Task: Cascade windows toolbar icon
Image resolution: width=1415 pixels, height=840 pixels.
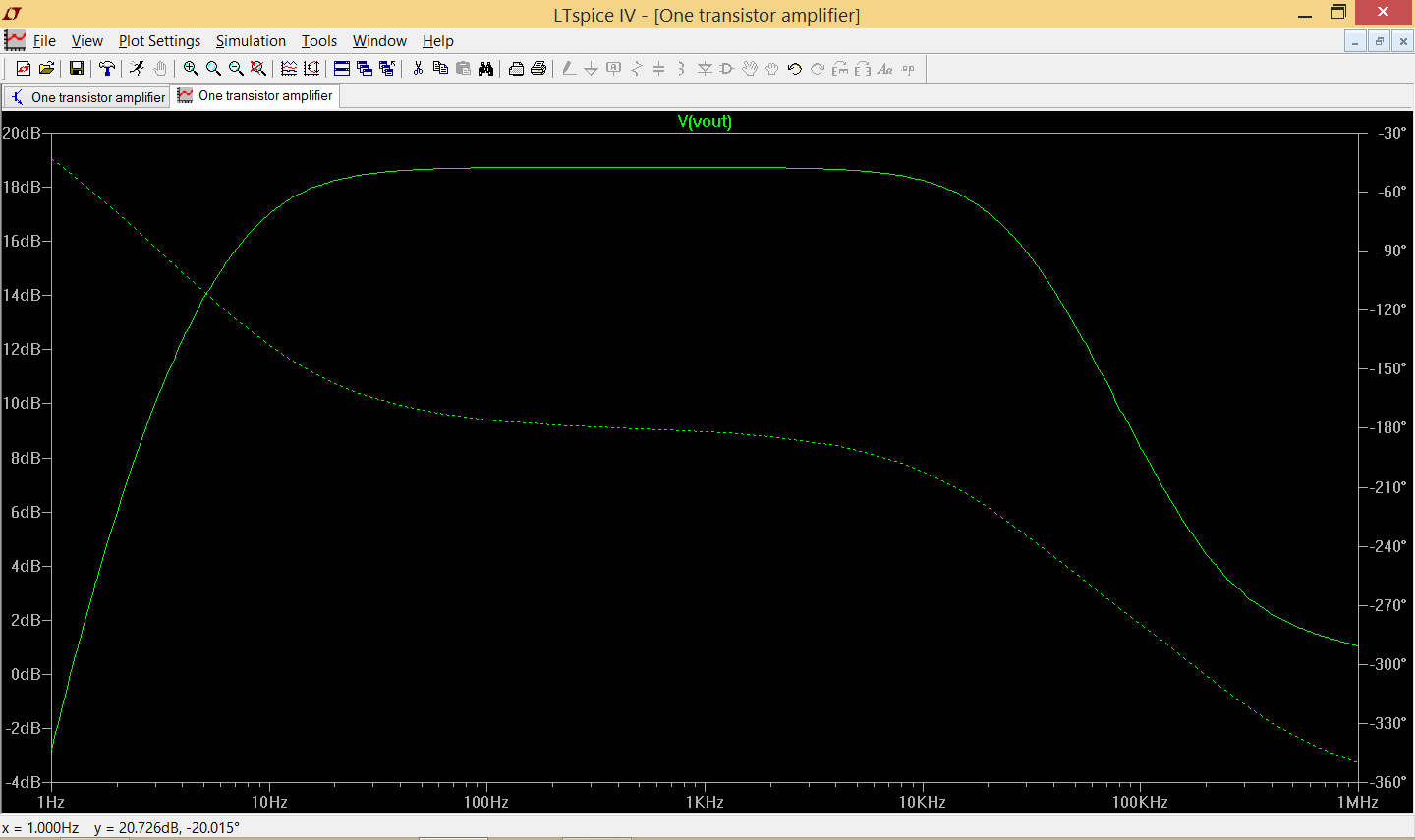Action: (365, 68)
